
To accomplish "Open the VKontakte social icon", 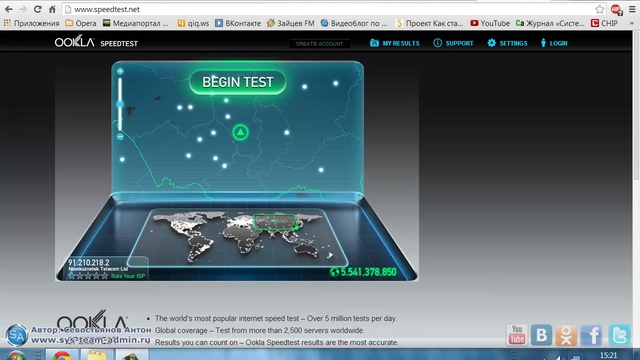I will tap(542, 335).
